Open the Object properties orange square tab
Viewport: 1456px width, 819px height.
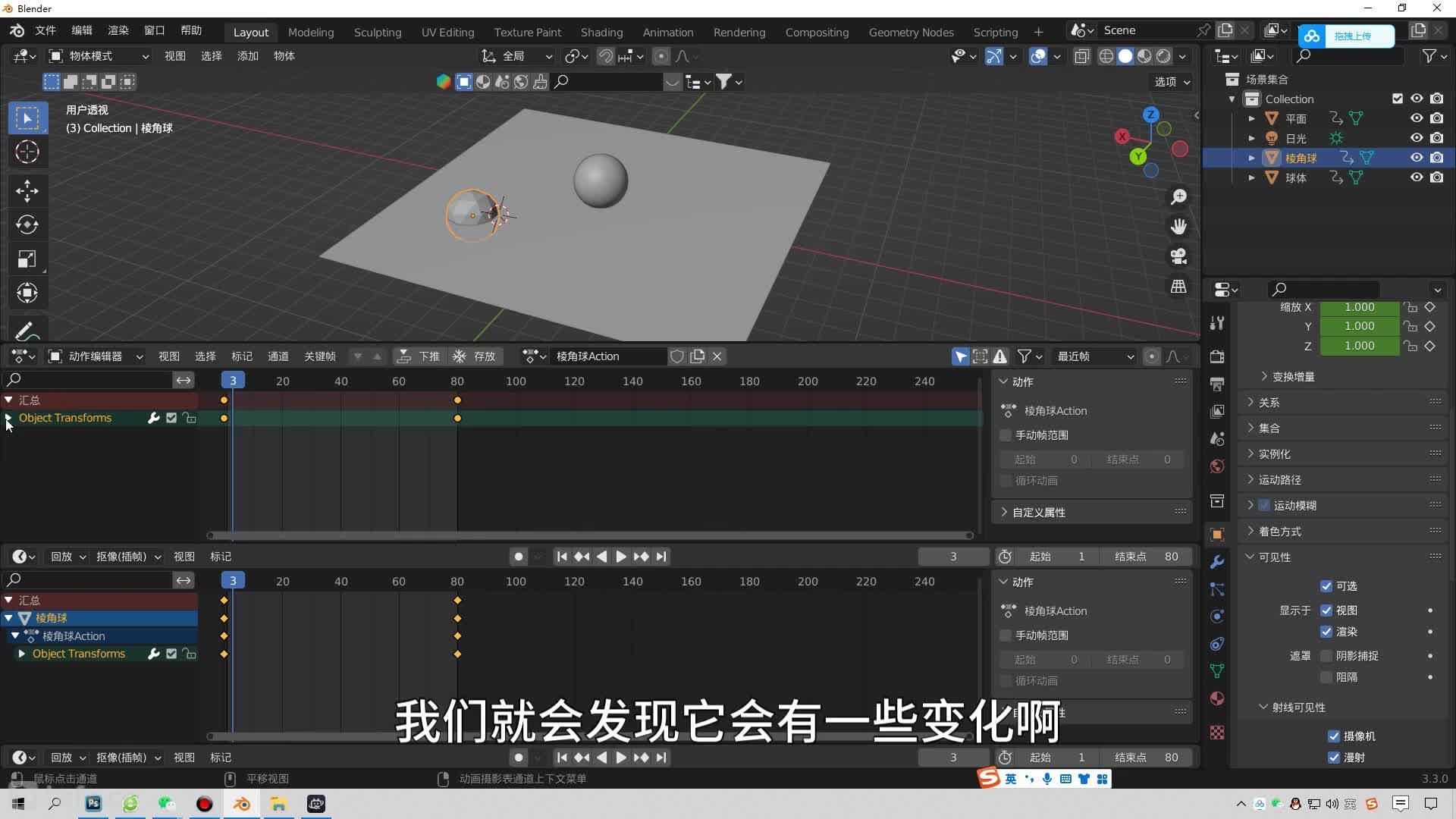1217,535
